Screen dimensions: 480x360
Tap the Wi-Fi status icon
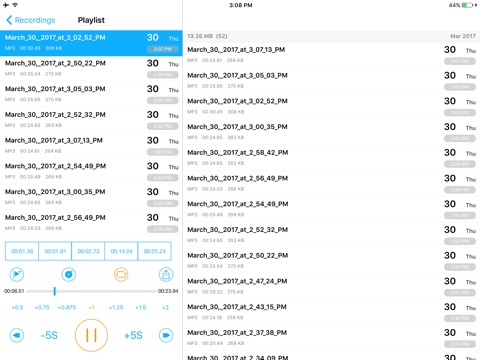[15, 5]
